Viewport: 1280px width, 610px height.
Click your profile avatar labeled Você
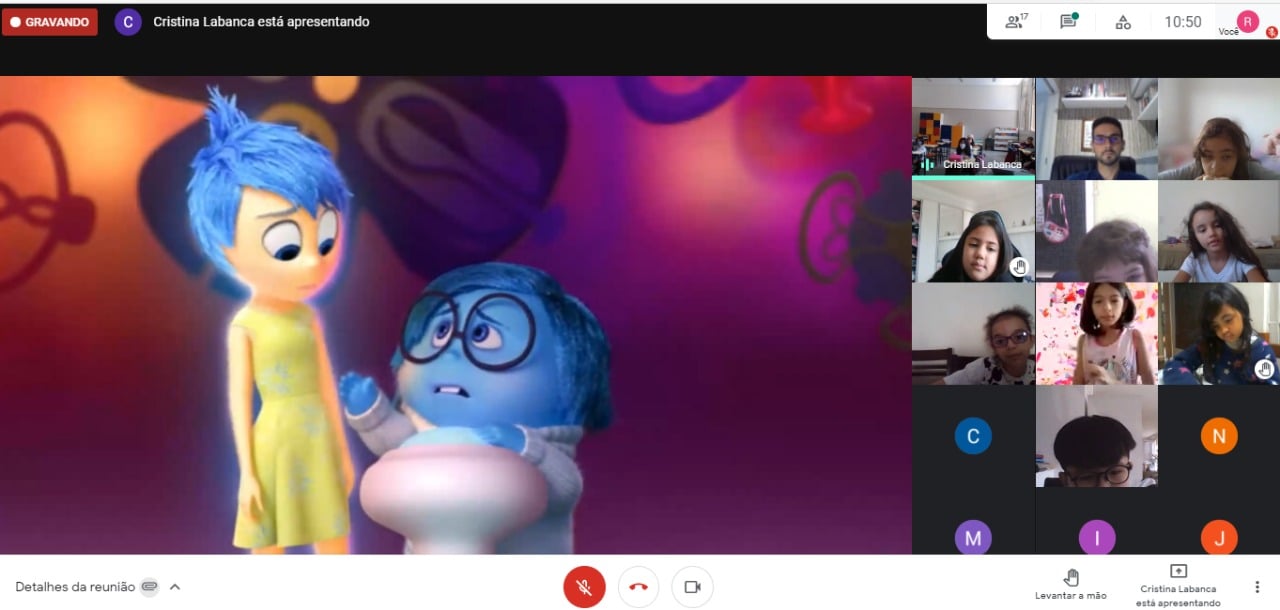(1247, 21)
